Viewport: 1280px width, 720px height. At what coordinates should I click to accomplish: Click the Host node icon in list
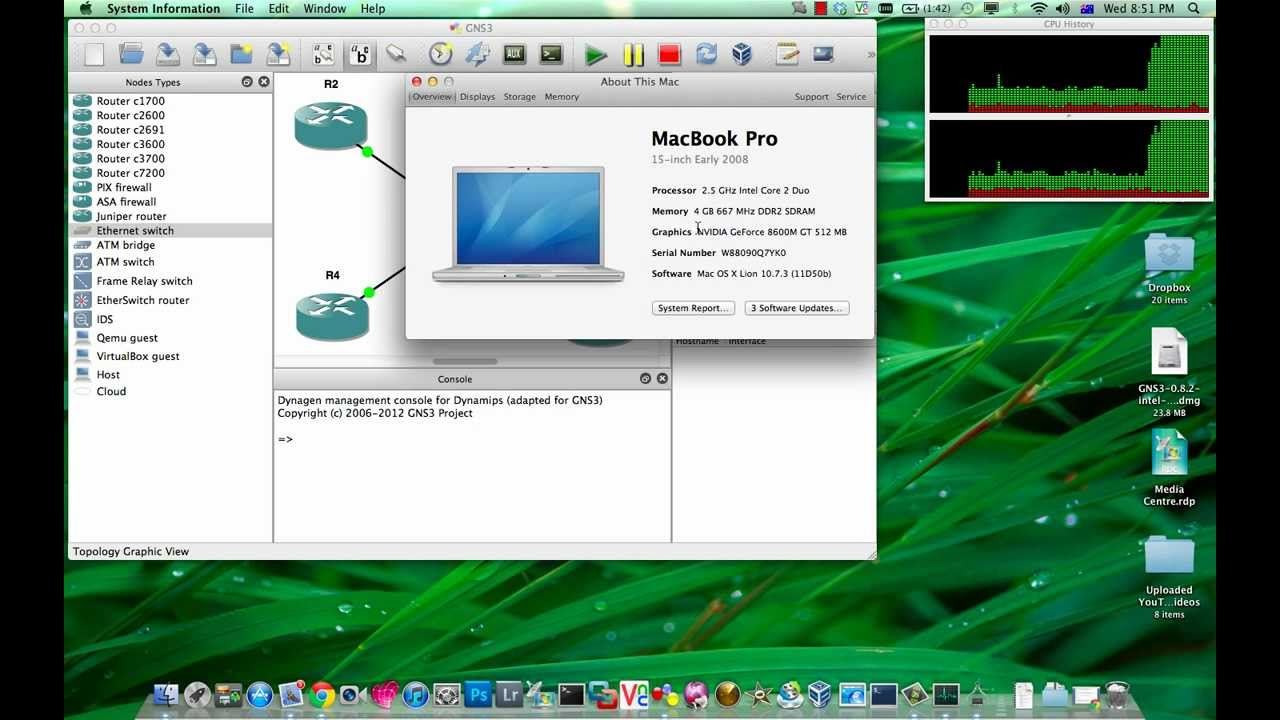pos(82,374)
